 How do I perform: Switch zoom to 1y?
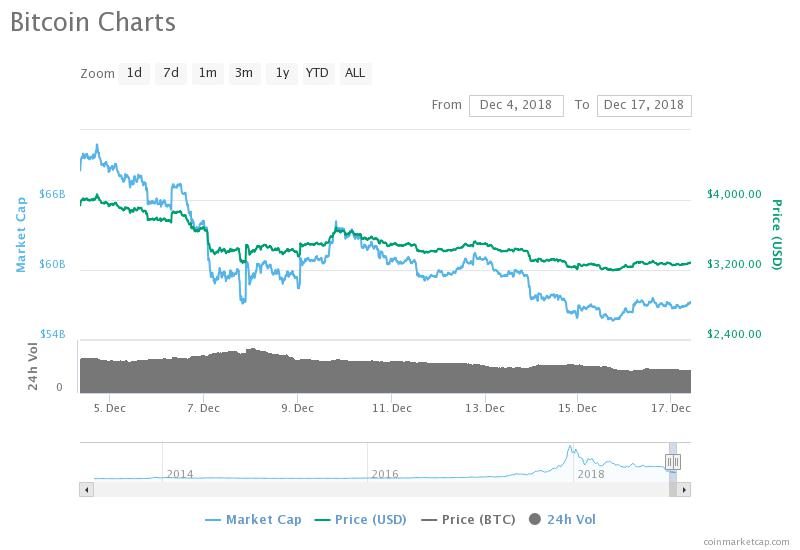(282, 73)
